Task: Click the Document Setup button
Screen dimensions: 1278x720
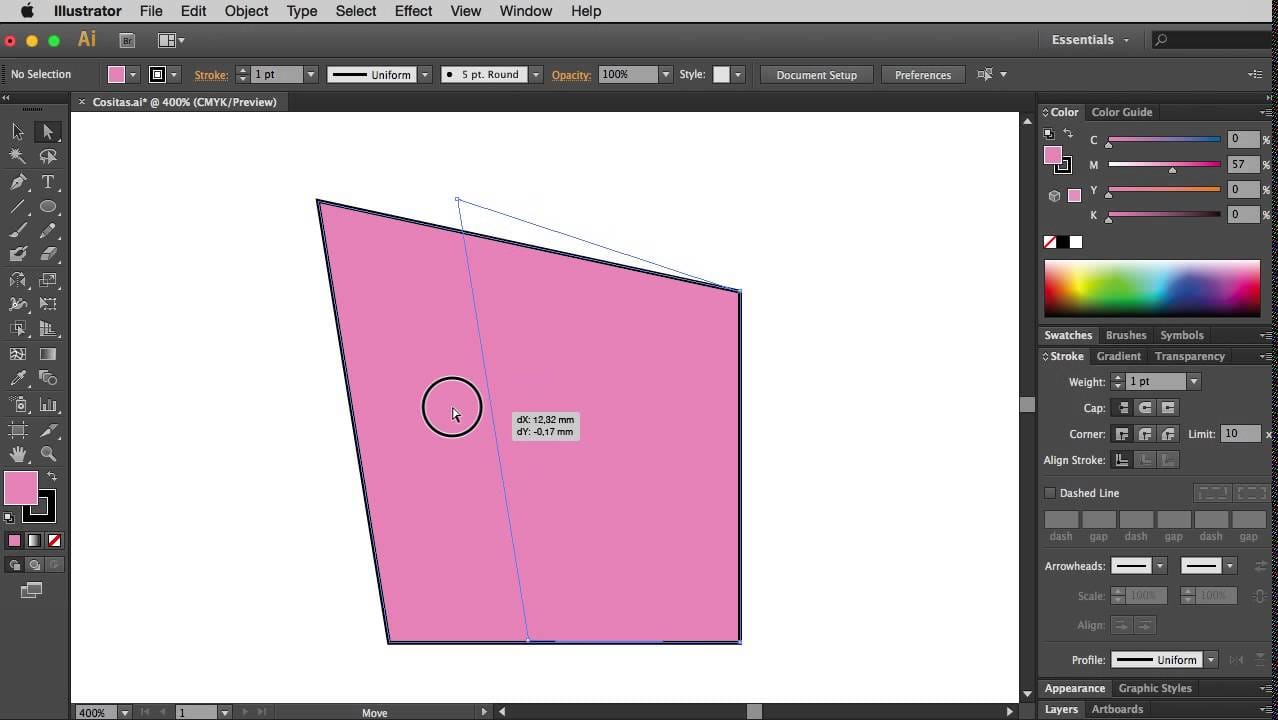Action: (x=817, y=75)
